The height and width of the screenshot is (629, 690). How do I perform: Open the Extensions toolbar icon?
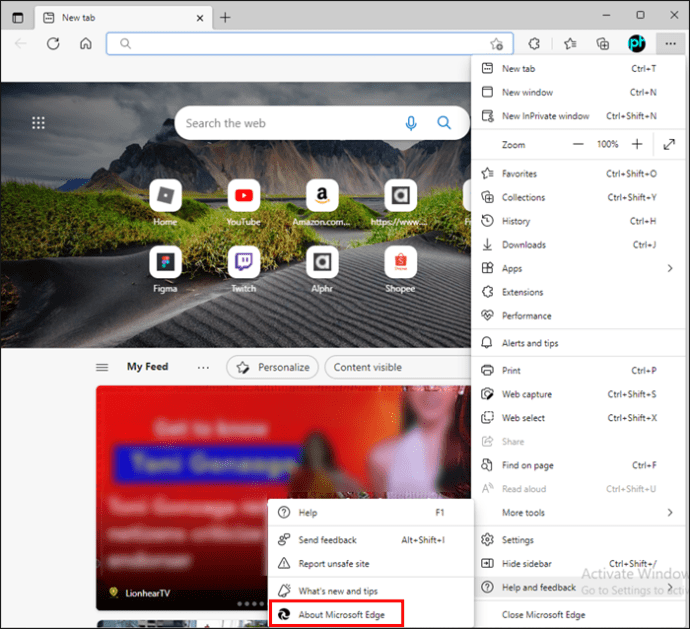click(x=534, y=44)
